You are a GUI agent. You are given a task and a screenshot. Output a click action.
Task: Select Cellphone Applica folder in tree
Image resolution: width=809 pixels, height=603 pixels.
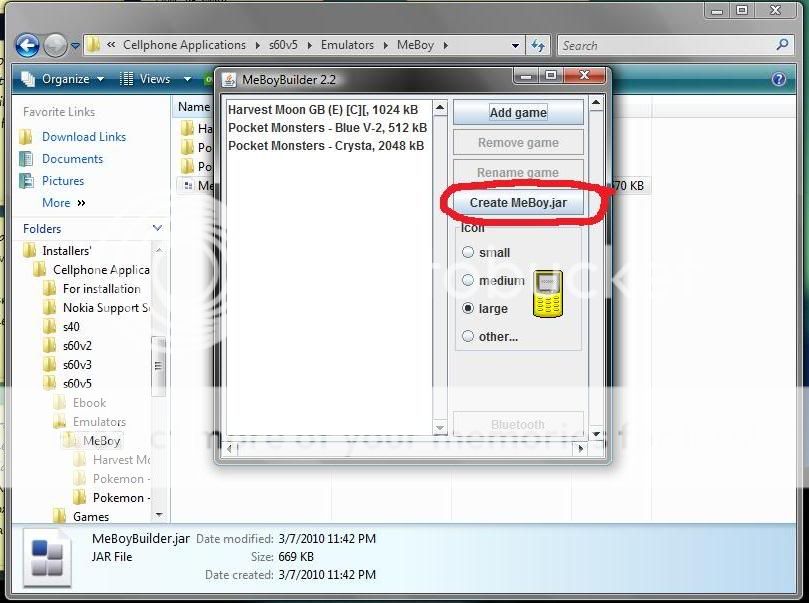pos(101,270)
